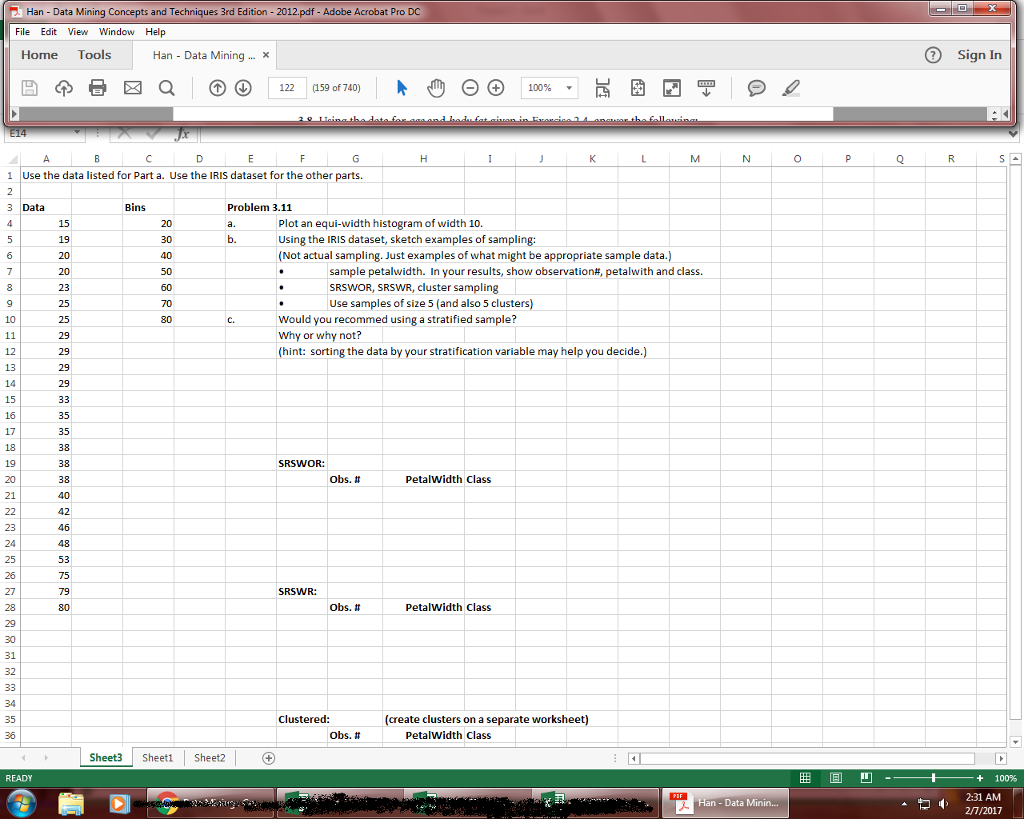Open the Windows Start button
Viewport: 1024px width, 819px height.
tap(20, 803)
